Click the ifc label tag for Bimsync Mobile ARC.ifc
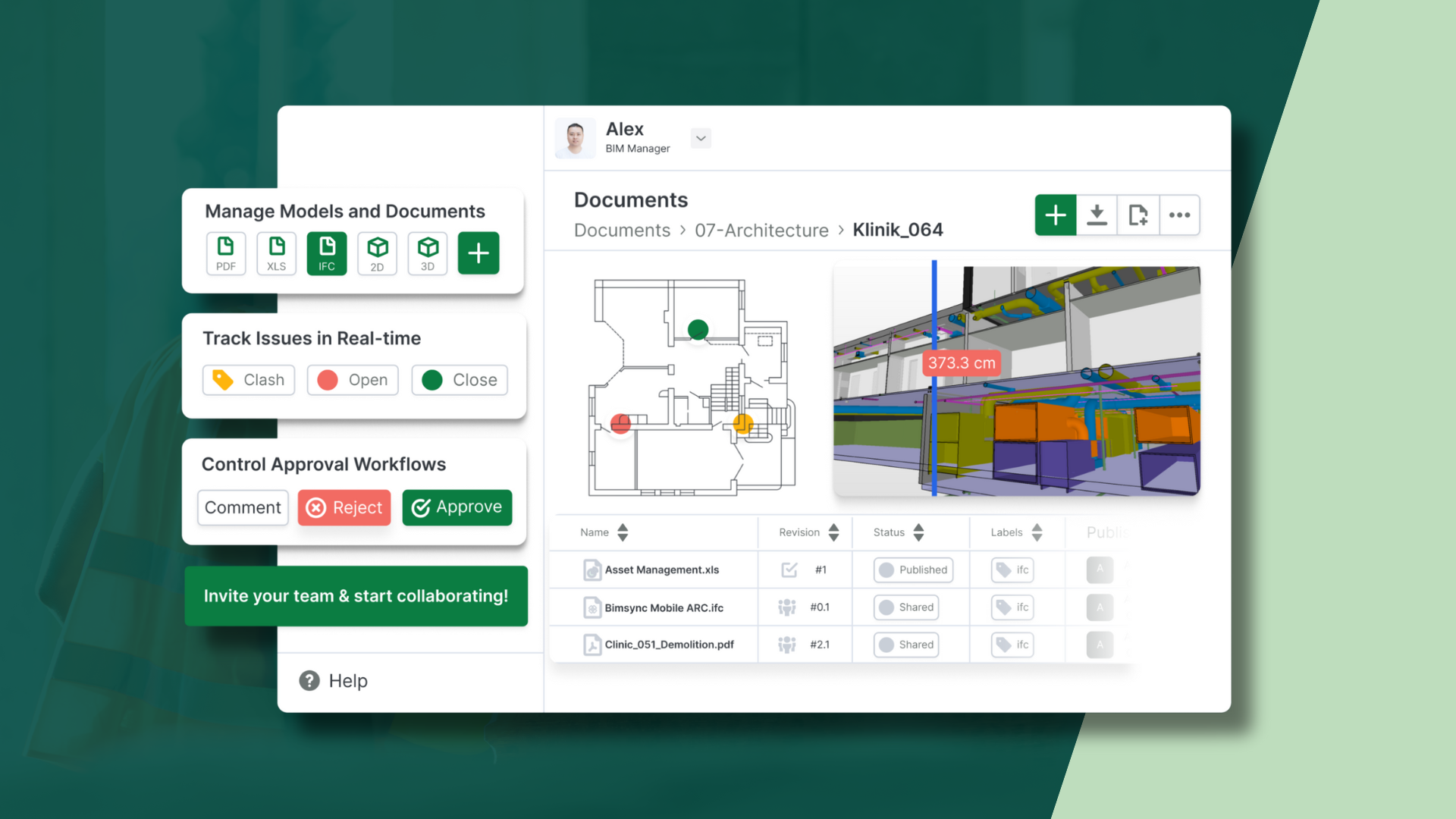1456x819 pixels. click(1012, 607)
